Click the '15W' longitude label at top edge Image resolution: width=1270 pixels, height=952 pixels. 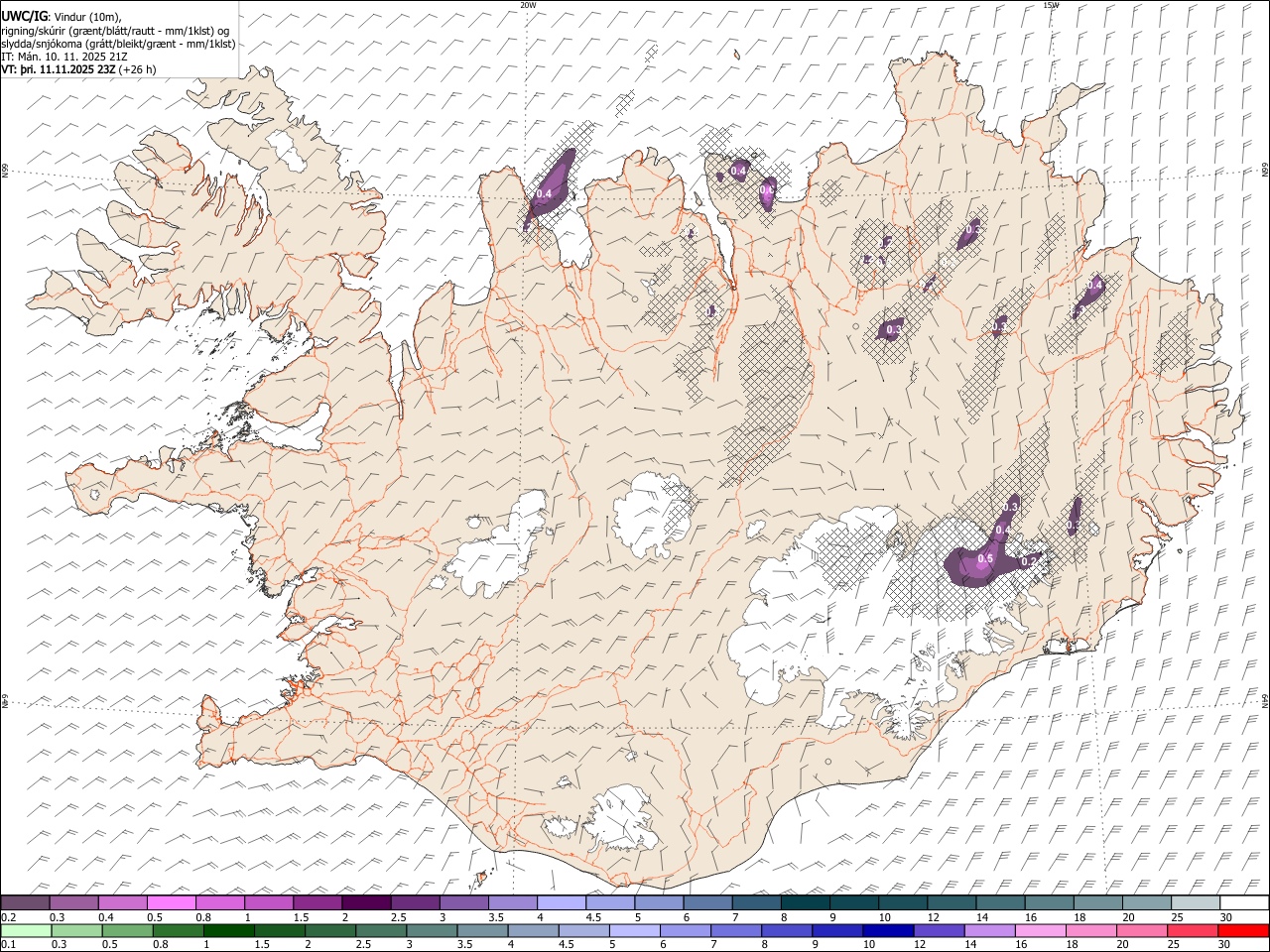click(x=1051, y=5)
